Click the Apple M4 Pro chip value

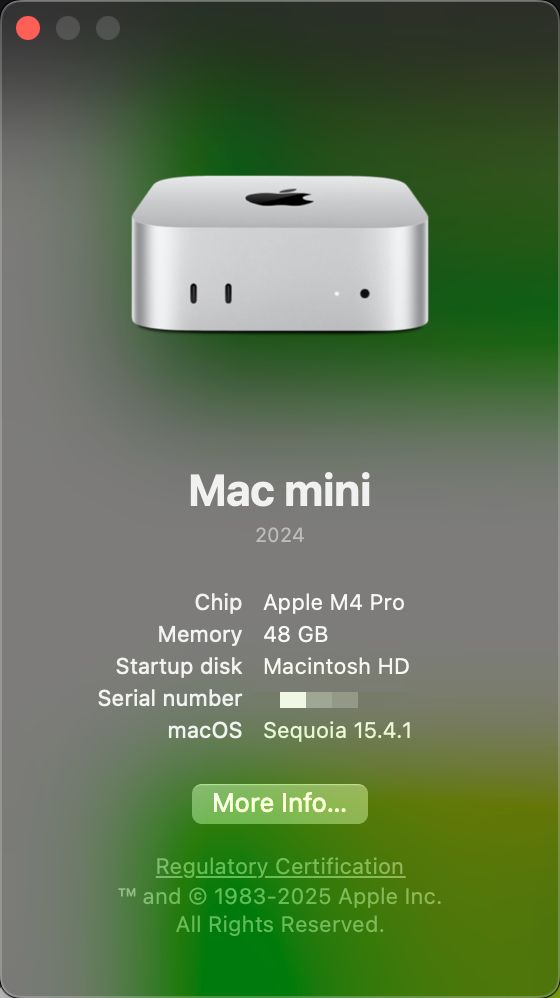[334, 602]
